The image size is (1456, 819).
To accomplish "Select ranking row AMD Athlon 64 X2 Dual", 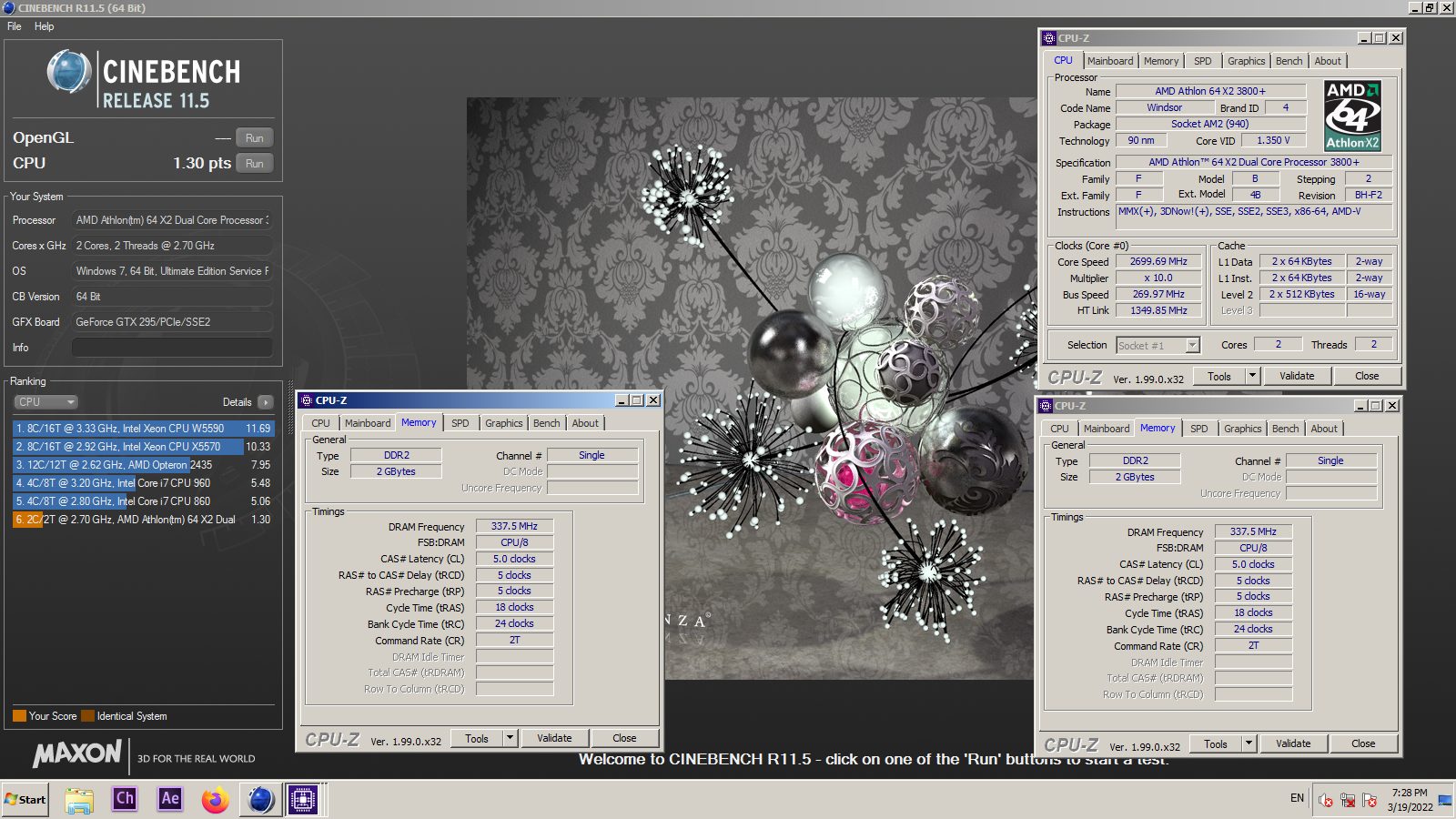I will point(143,519).
